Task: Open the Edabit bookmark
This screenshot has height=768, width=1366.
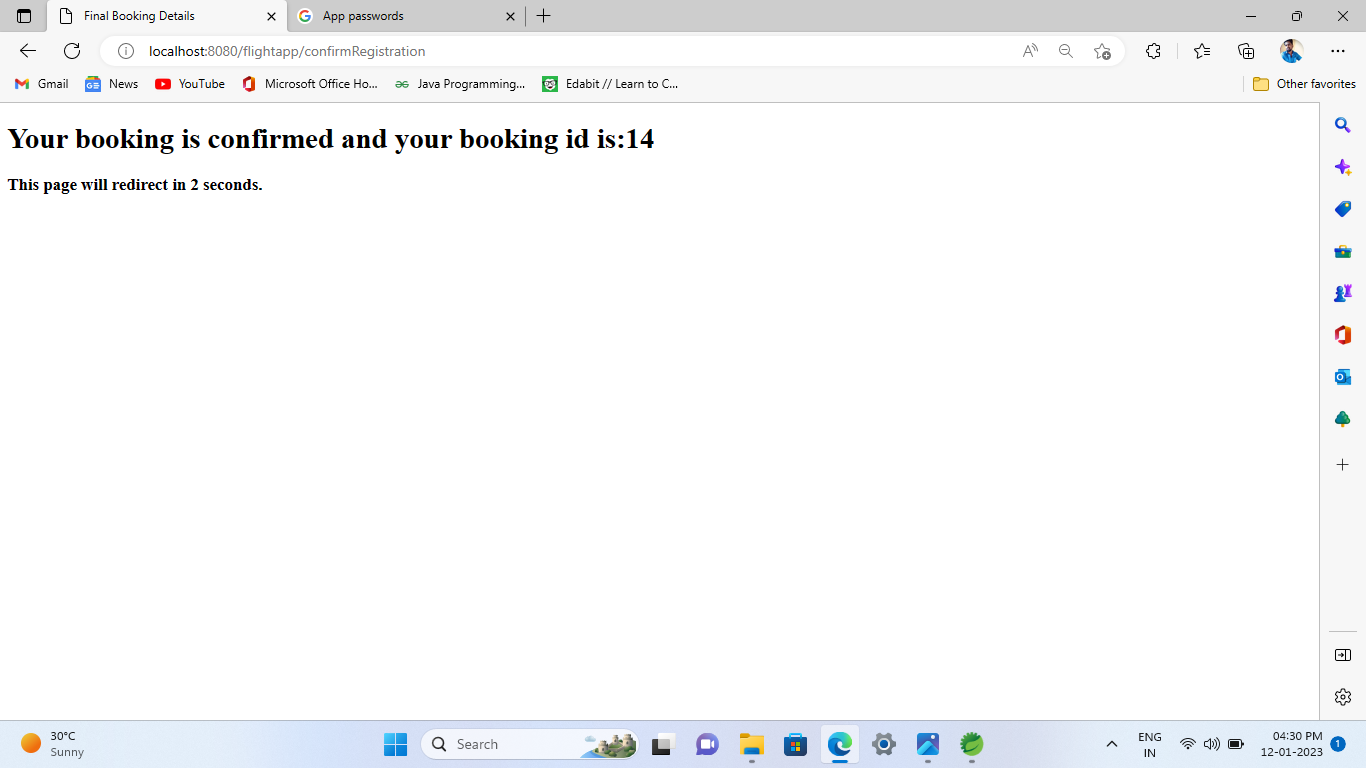Action: point(610,84)
